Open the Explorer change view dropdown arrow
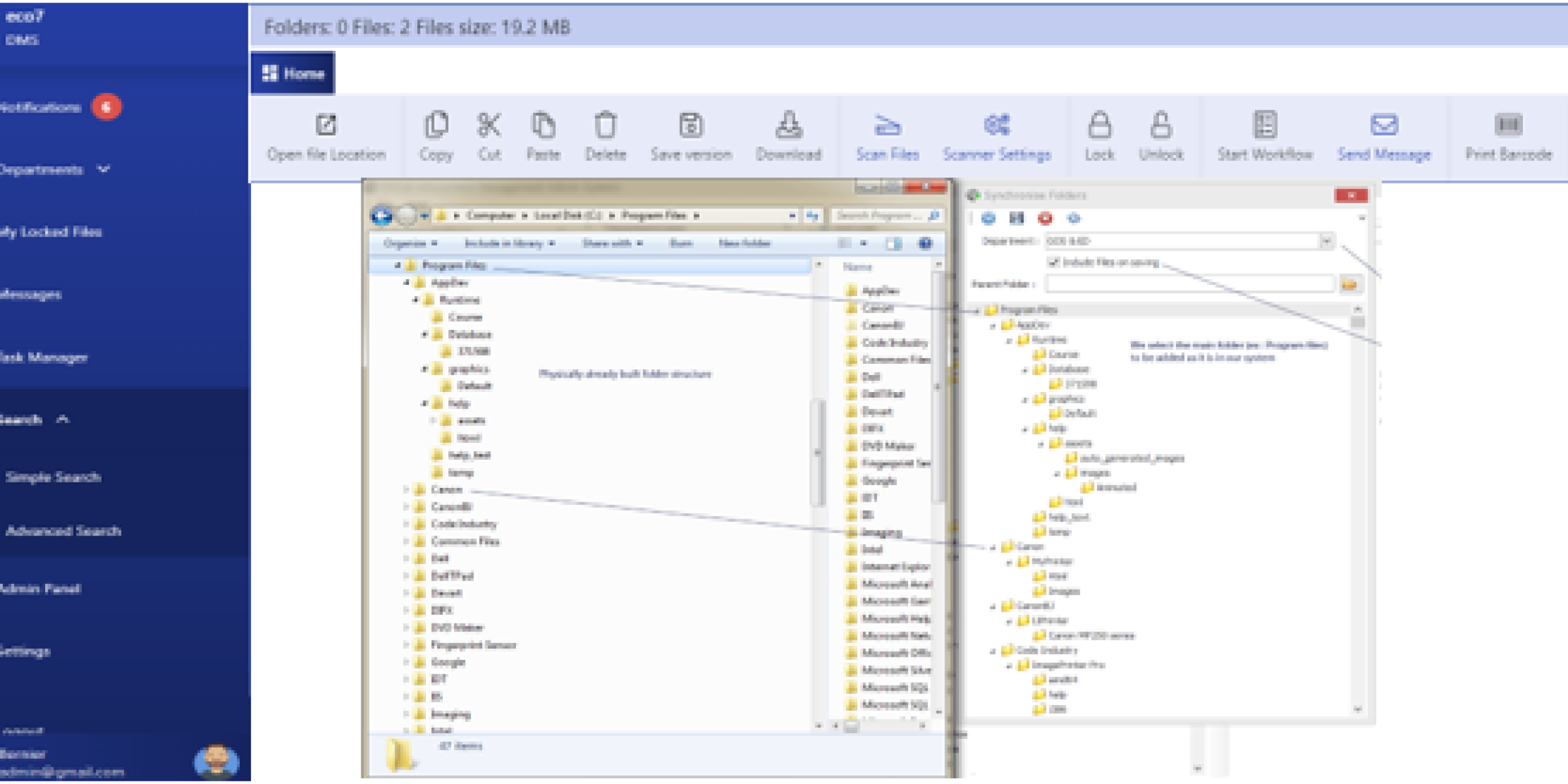Image resolution: width=1568 pixels, height=784 pixels. tap(864, 243)
